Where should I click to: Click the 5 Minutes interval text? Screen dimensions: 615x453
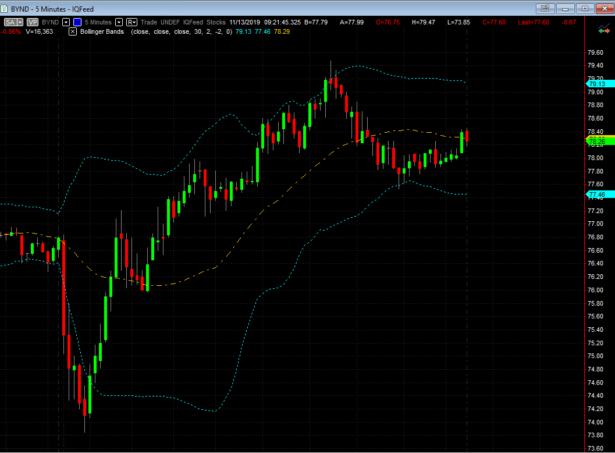[99, 20]
